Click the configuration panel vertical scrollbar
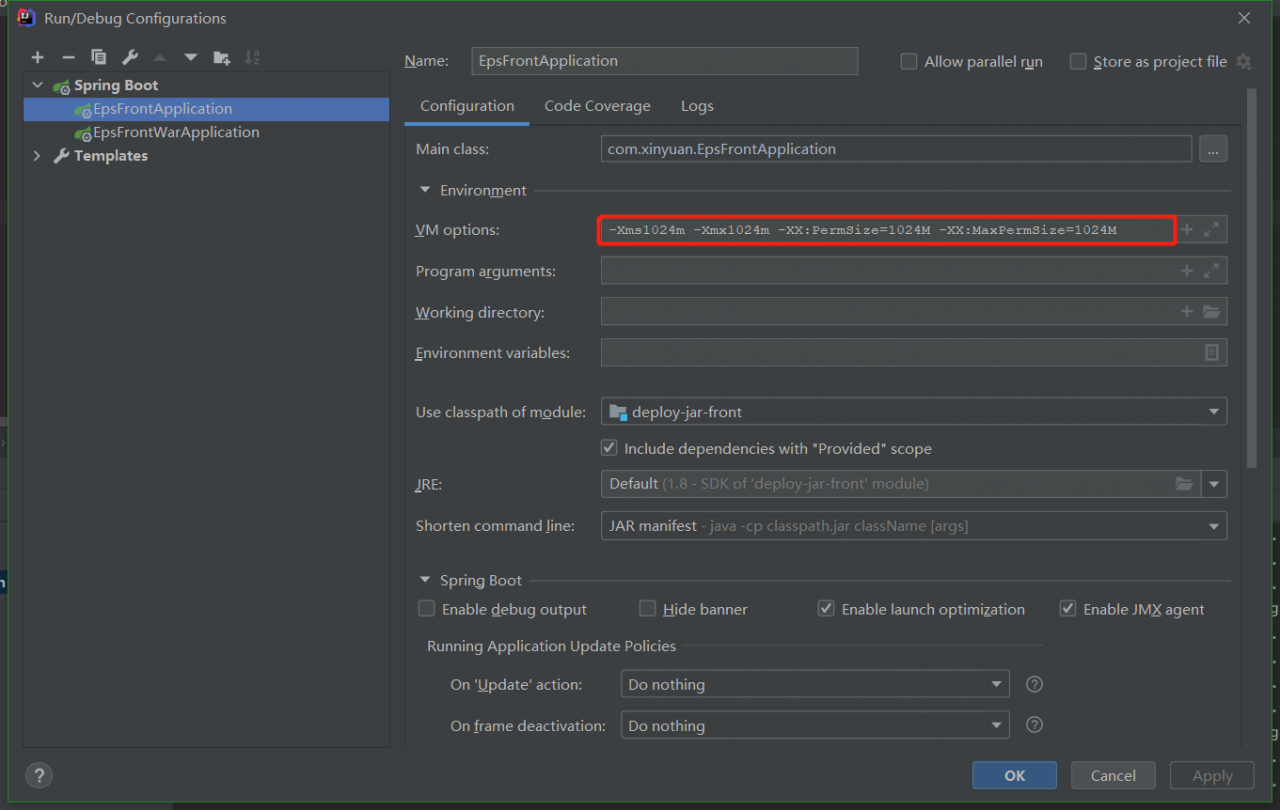 pyautogui.click(x=1251, y=279)
